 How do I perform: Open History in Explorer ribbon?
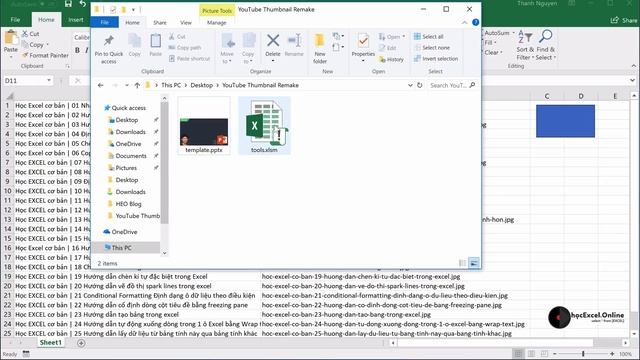click(391, 59)
